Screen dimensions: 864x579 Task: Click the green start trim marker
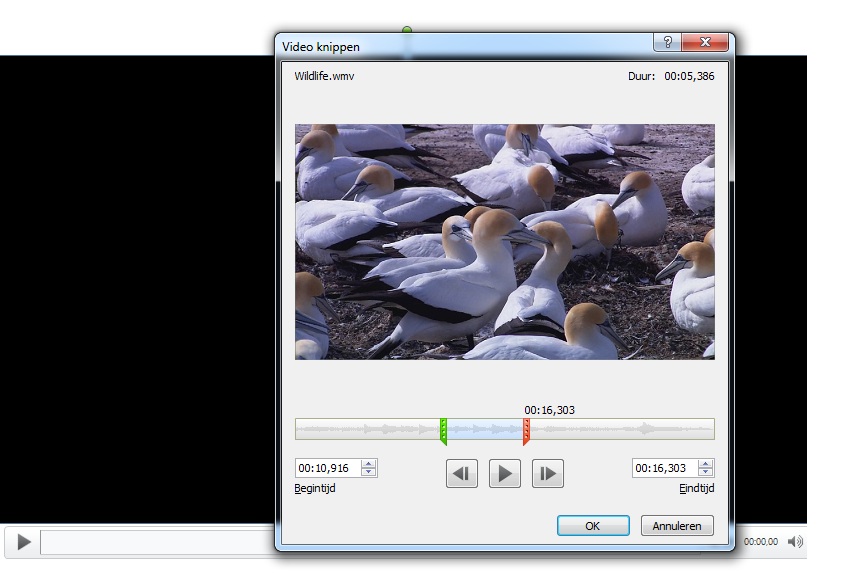(x=443, y=431)
